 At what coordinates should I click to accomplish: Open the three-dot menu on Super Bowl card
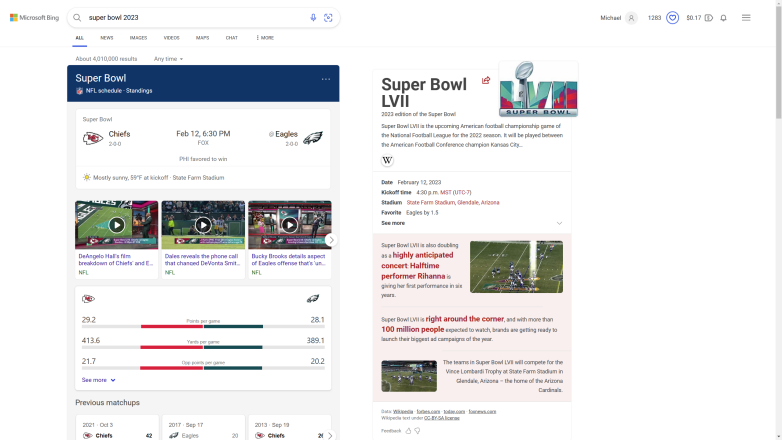coord(325,79)
